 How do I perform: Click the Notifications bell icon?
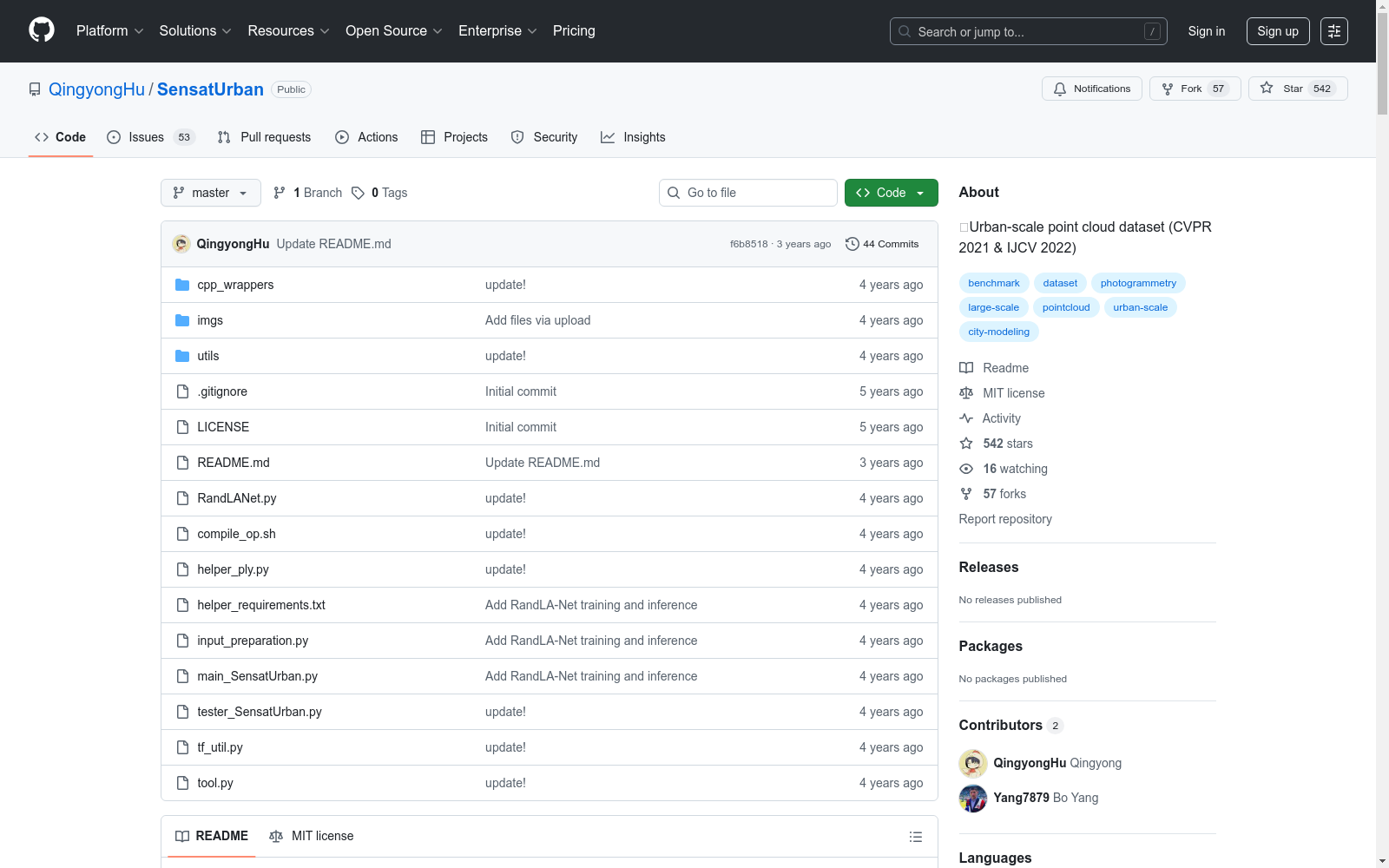tap(1060, 89)
